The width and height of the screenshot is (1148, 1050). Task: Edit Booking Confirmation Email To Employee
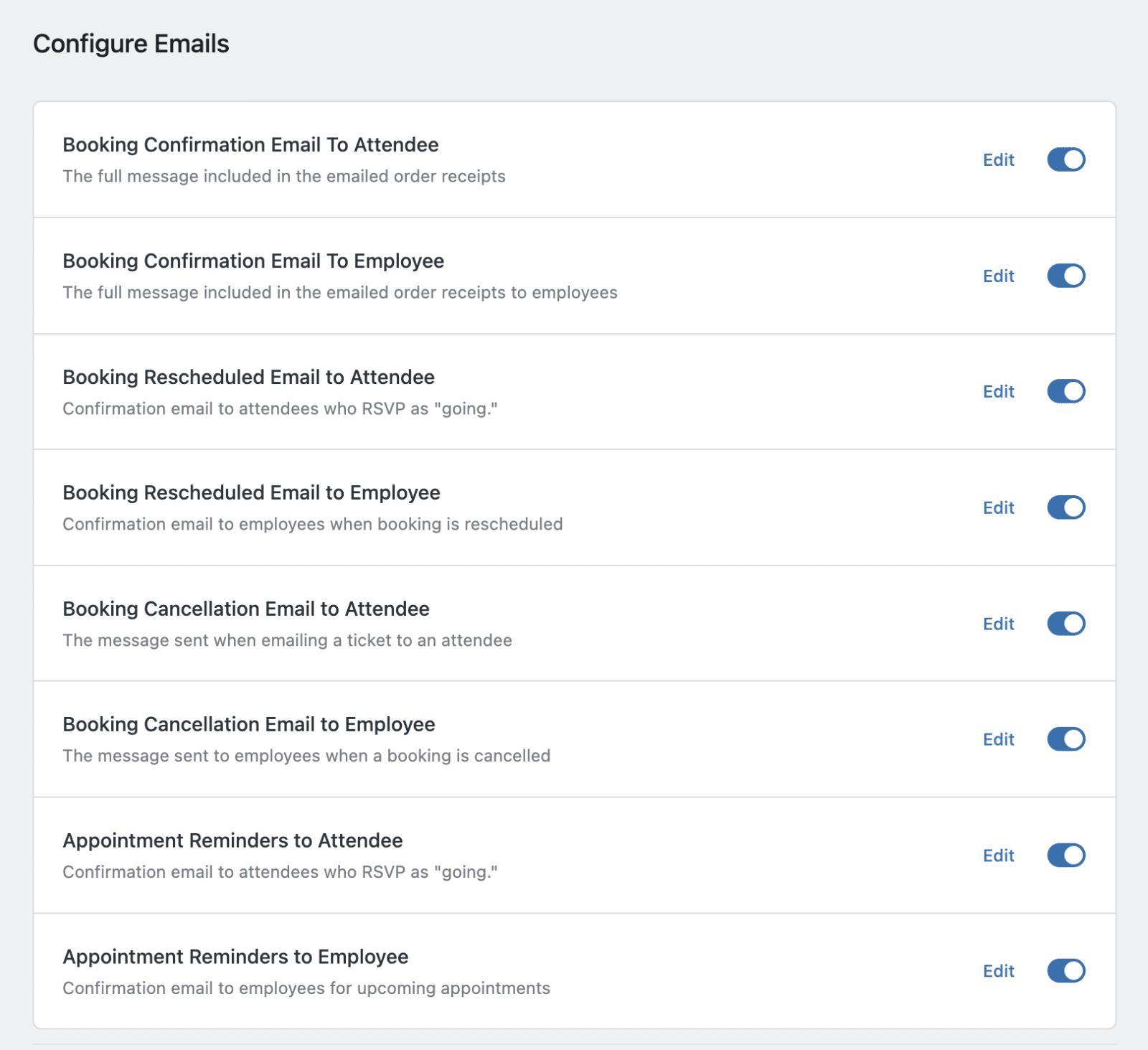[998, 276]
